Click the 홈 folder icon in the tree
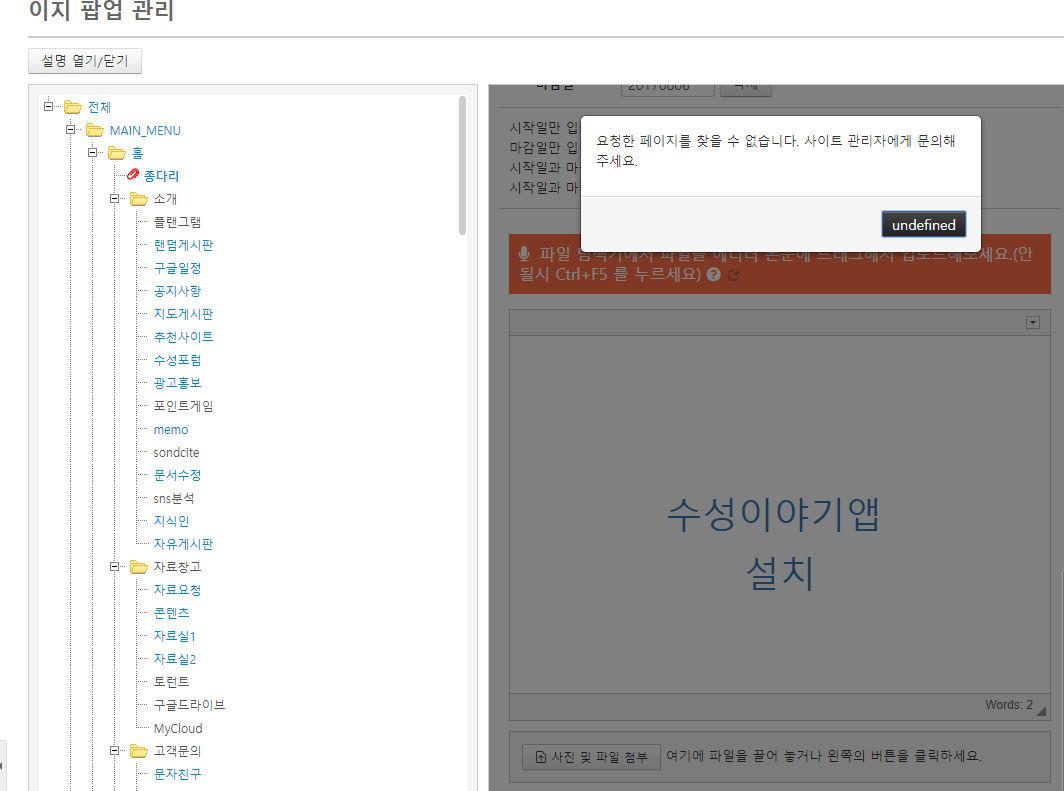1064x791 pixels. pos(118,152)
